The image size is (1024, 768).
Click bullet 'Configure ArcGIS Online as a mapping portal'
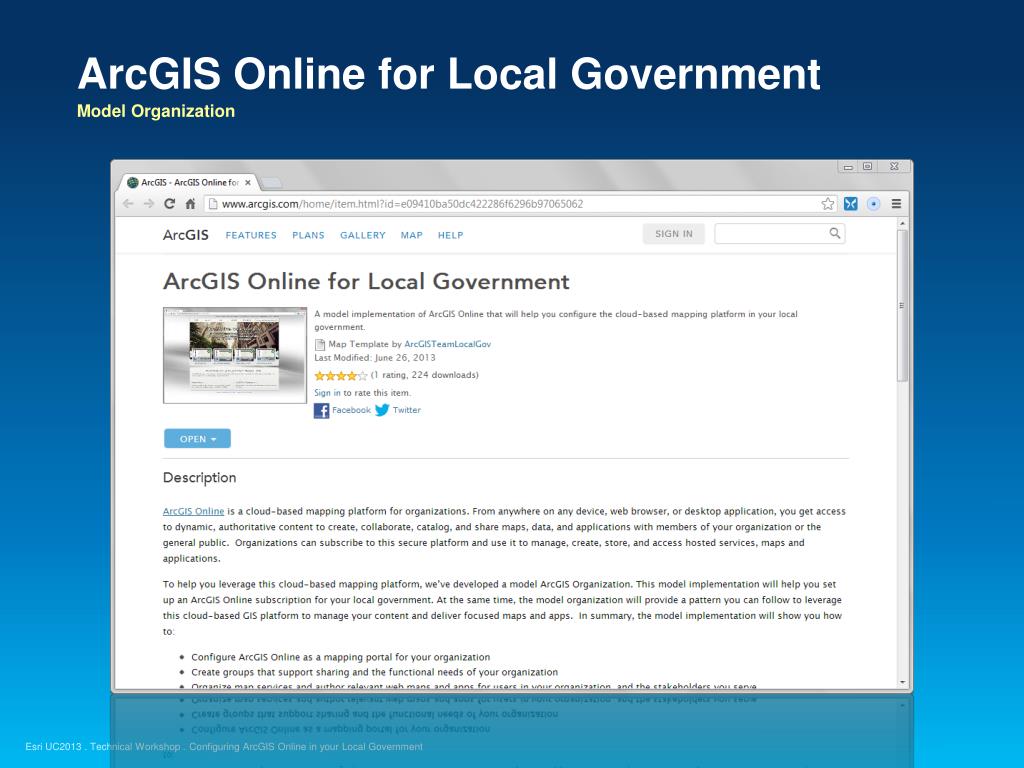click(x=340, y=657)
